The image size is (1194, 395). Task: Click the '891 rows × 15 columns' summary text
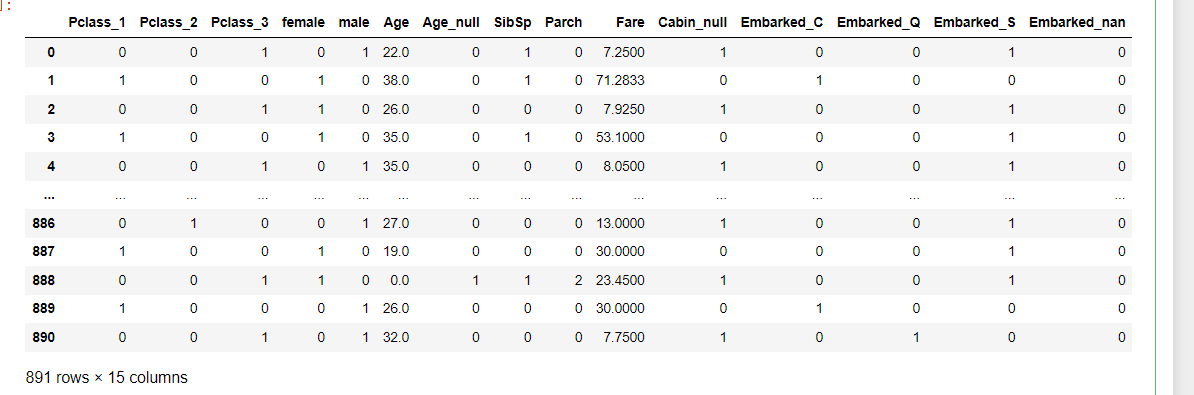tap(107, 377)
